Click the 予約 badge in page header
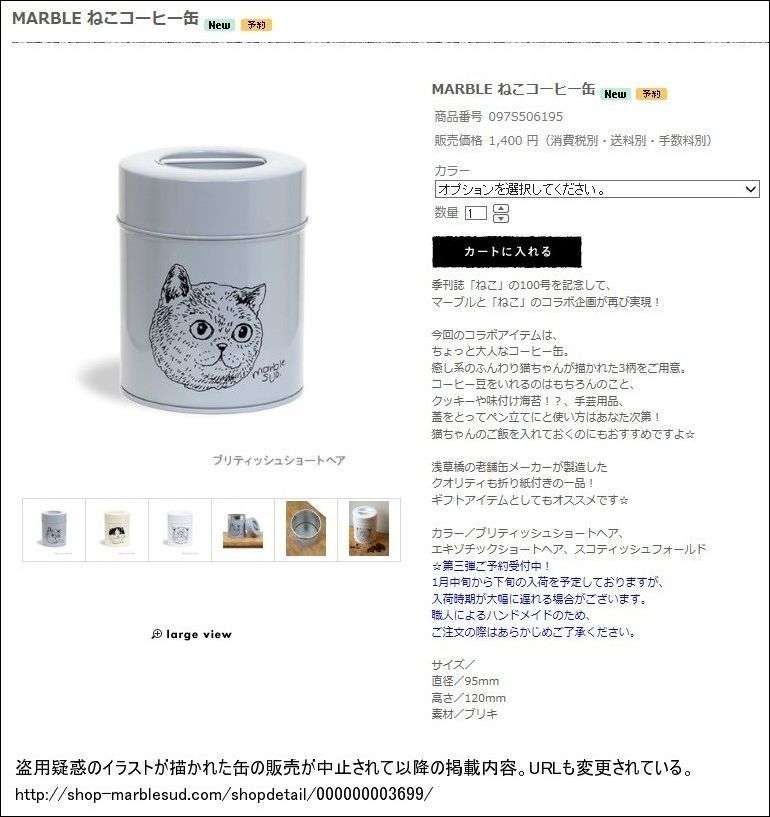 click(x=256, y=24)
